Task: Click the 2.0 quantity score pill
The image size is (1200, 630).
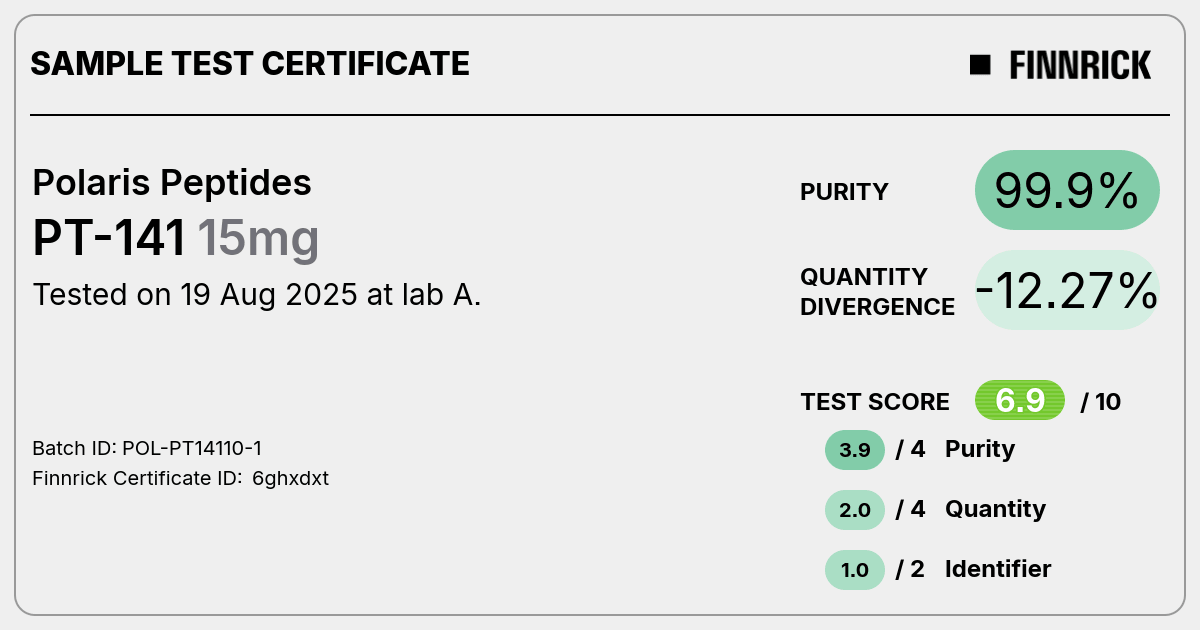Action: click(855, 510)
